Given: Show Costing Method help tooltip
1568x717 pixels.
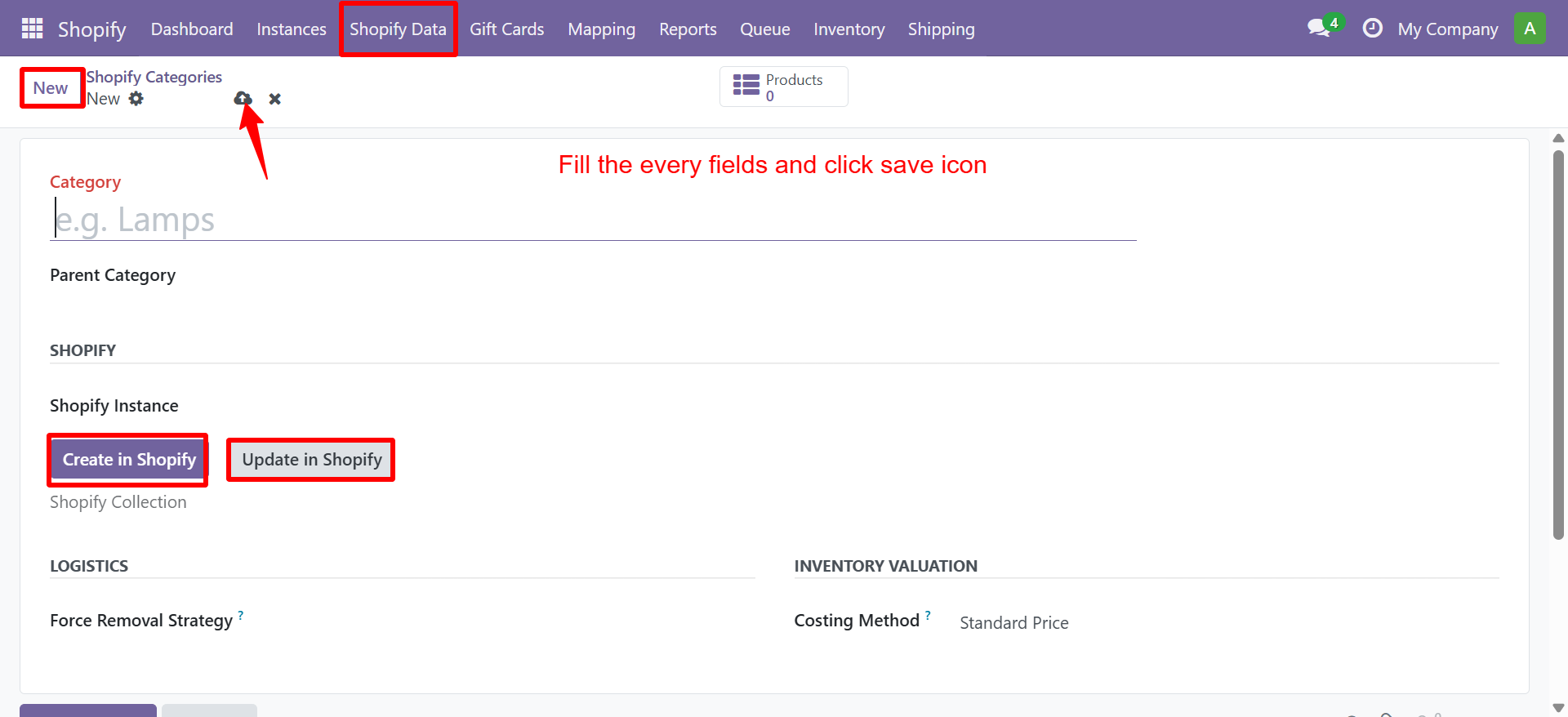Looking at the screenshot, I should [x=927, y=615].
